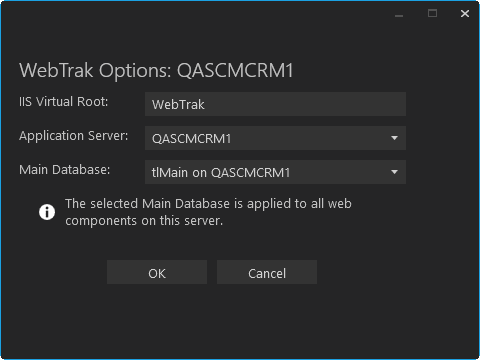
Task: Focus the empty right side of IIS Virtual Root field
Action: point(305,104)
